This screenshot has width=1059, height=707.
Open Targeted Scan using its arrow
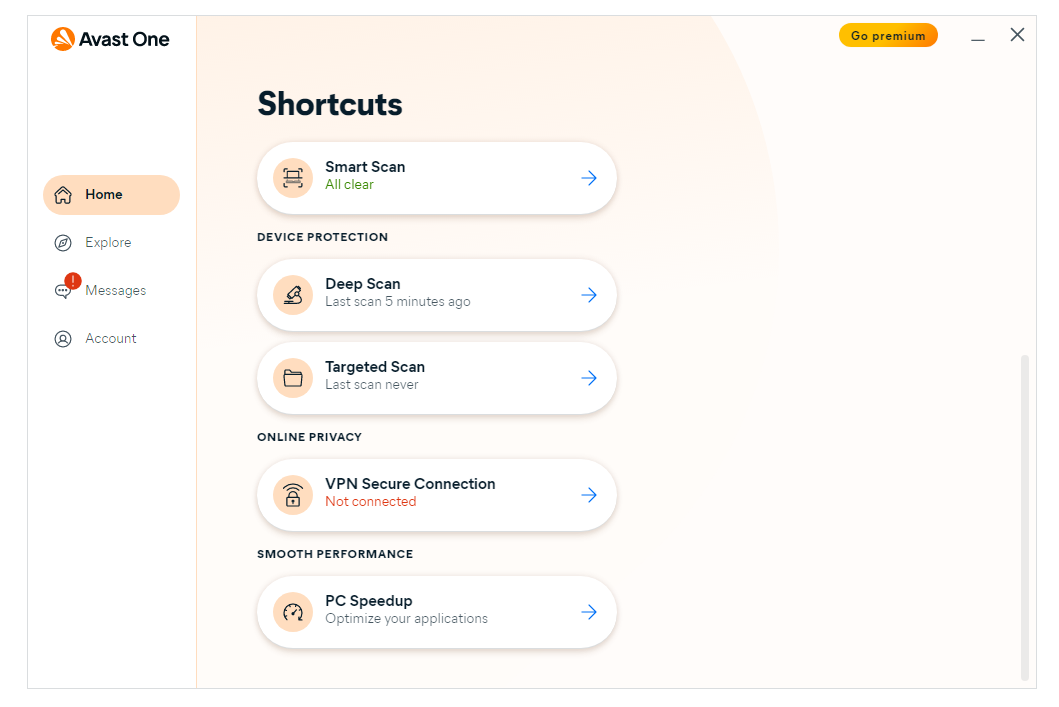(x=589, y=378)
